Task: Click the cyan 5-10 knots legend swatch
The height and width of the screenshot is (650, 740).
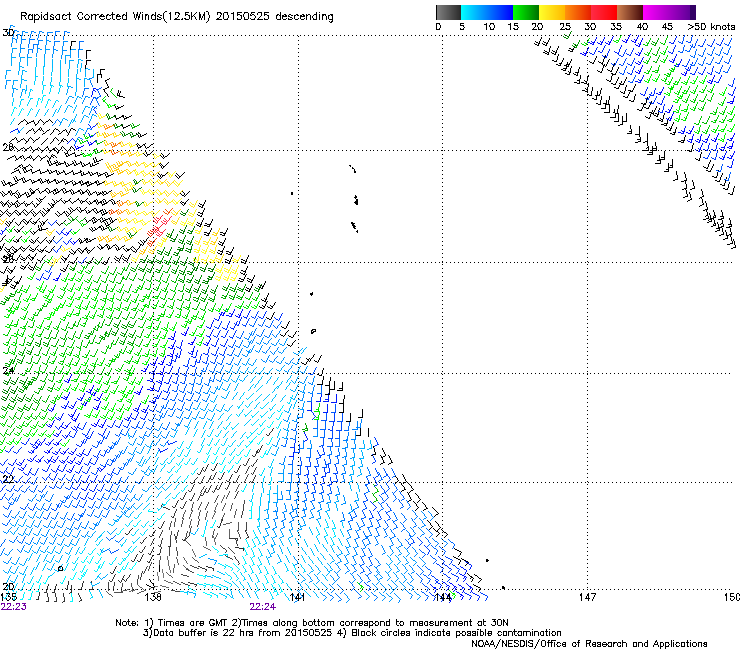Action: click(x=474, y=12)
